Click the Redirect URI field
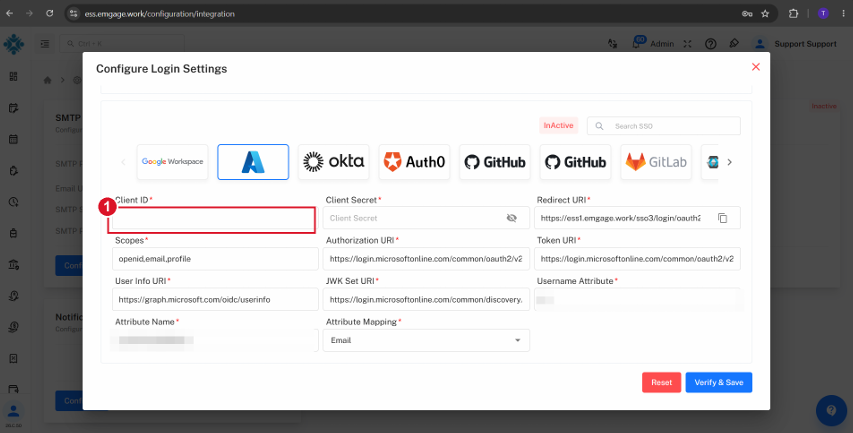Viewport: 853px width, 433px height. click(x=637, y=218)
